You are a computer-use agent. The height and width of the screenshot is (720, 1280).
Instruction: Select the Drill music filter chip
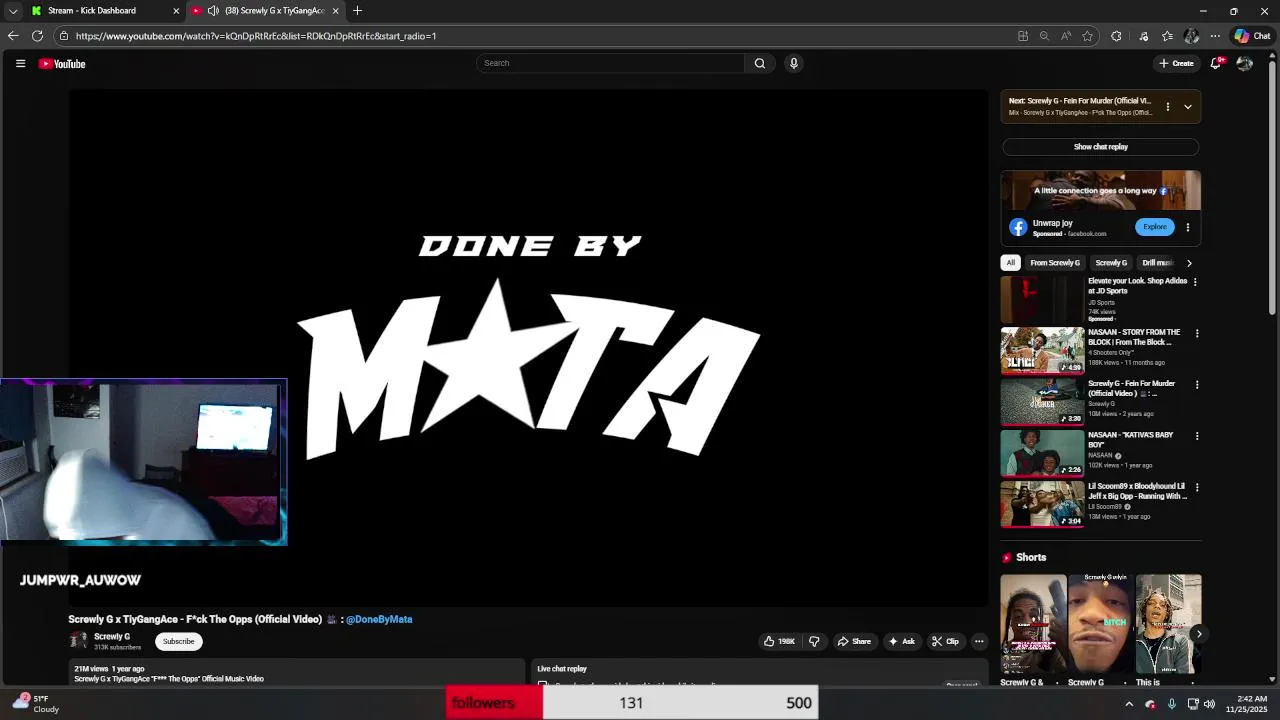[1157, 263]
